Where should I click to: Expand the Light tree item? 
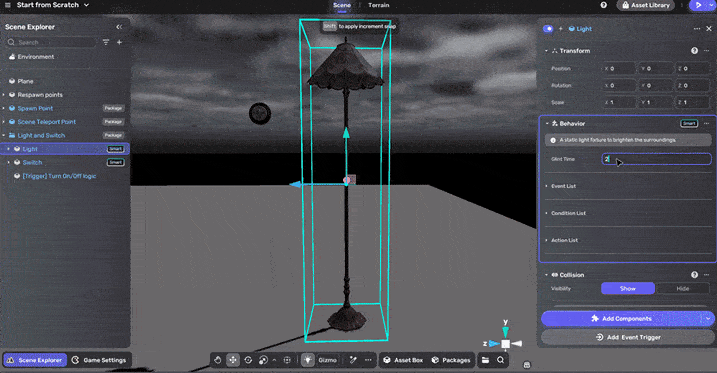click(x=8, y=149)
